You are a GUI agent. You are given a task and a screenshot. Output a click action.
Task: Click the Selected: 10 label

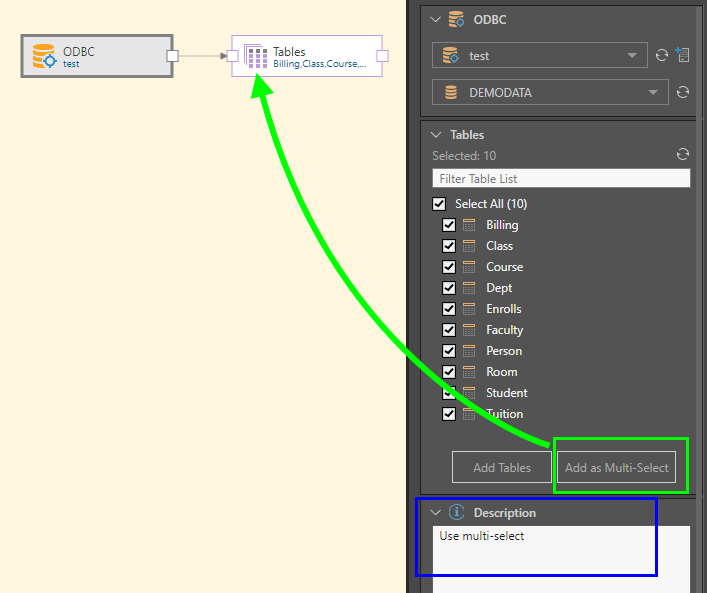(464, 156)
